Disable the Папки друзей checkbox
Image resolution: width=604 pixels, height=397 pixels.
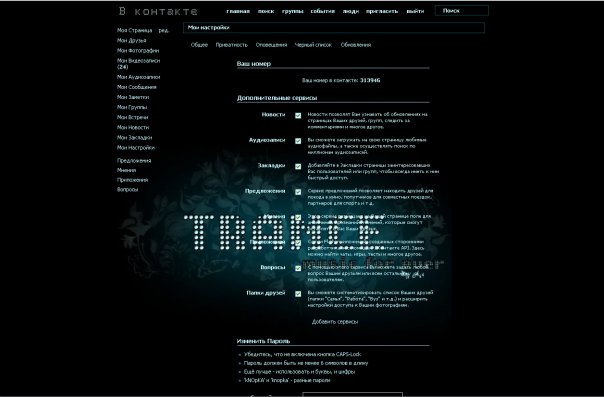298,294
